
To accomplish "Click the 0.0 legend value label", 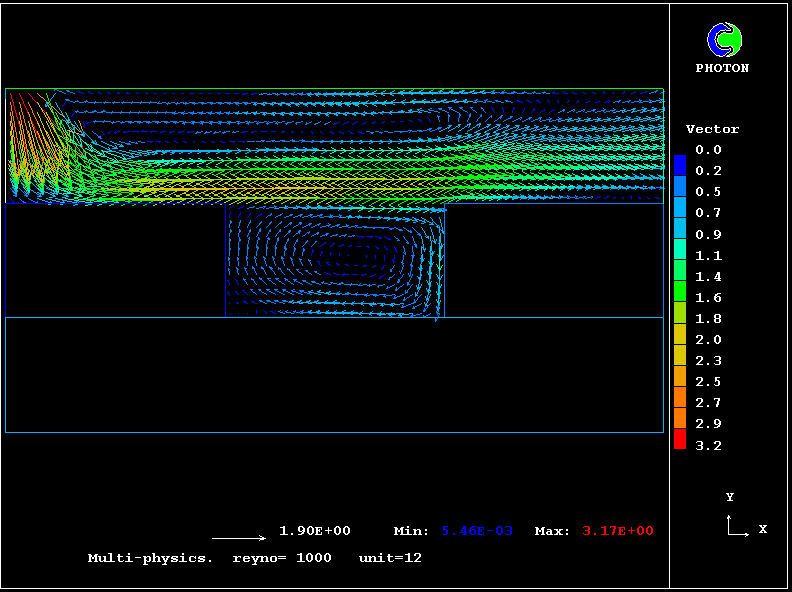I will coord(709,150).
